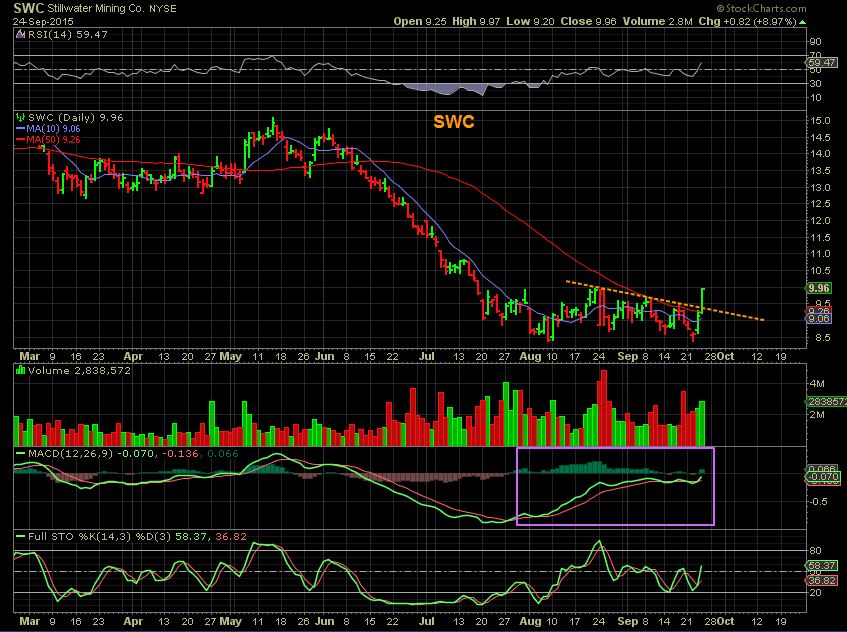
Task: Click the Volume 2,838,572 panel label
Action: [x=79, y=371]
